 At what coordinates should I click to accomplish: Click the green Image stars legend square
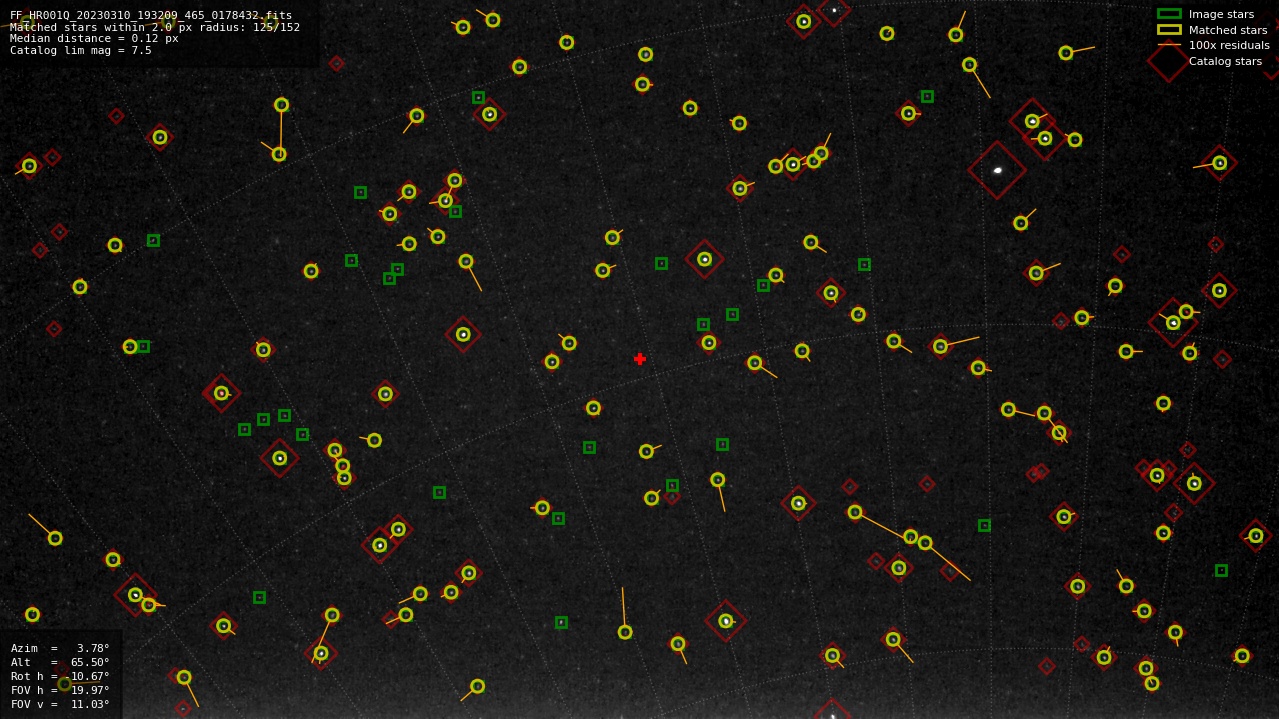[x=1169, y=14]
